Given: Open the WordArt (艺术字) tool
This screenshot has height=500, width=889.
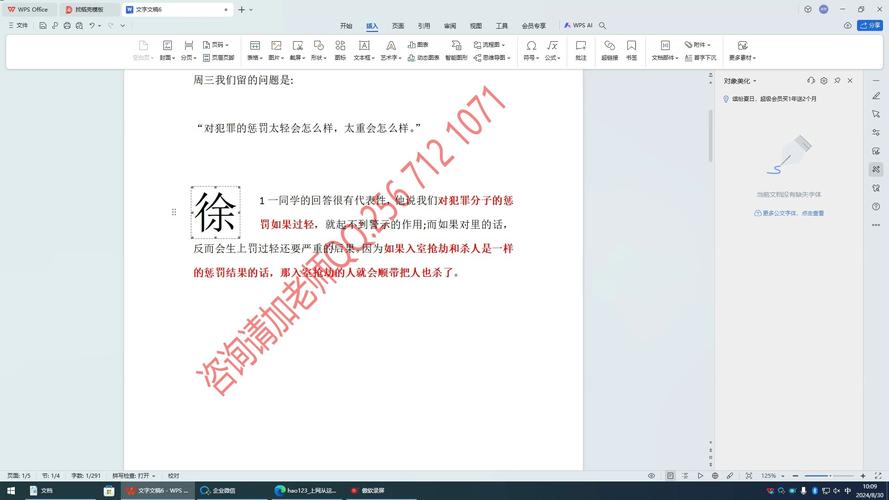Looking at the screenshot, I should click(x=391, y=50).
